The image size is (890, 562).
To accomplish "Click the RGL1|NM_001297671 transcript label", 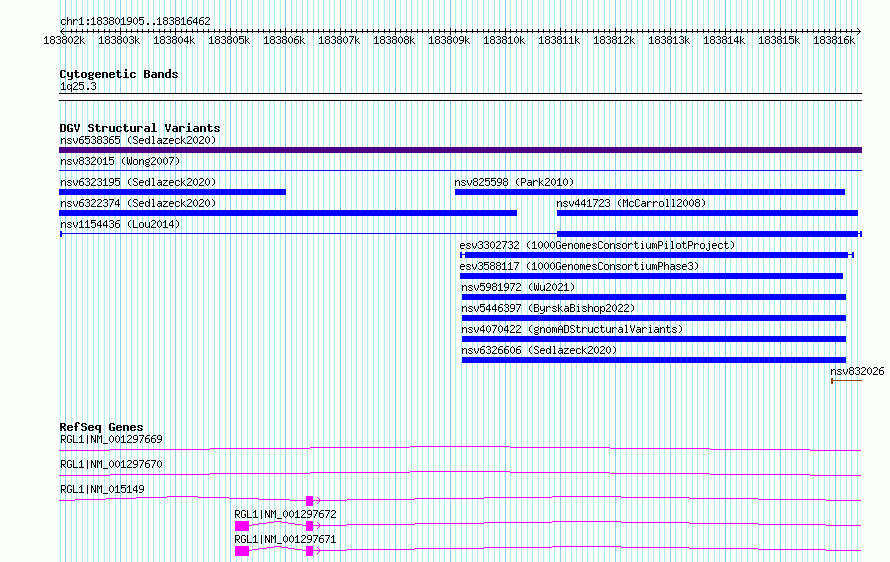I will 285,539.
